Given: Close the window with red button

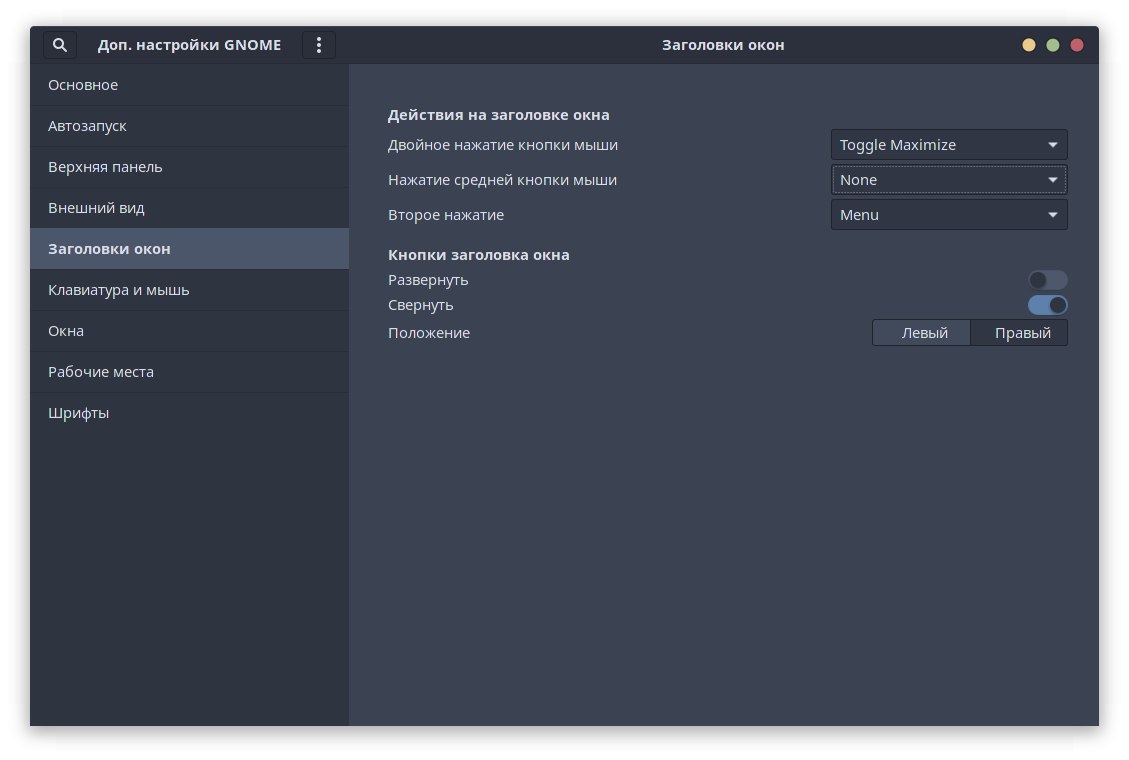Looking at the screenshot, I should (x=1077, y=45).
